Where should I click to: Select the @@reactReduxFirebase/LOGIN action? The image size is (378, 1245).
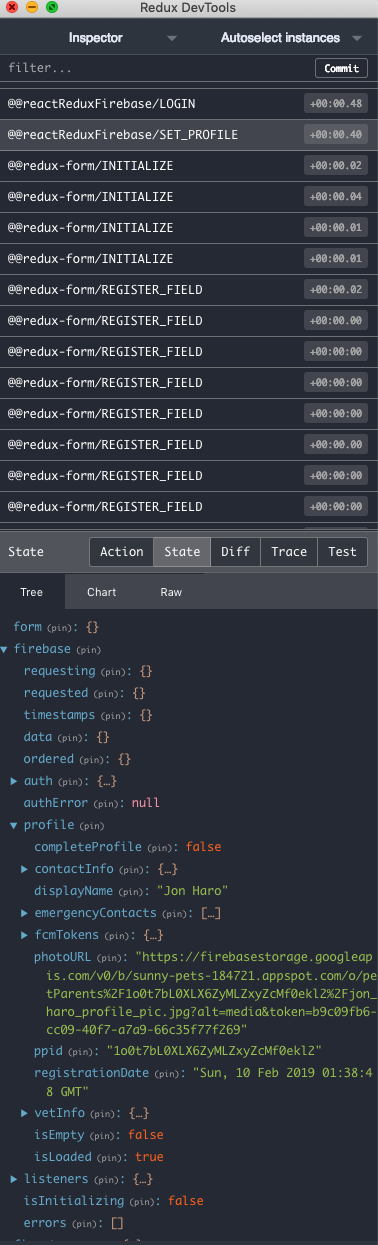click(189, 104)
